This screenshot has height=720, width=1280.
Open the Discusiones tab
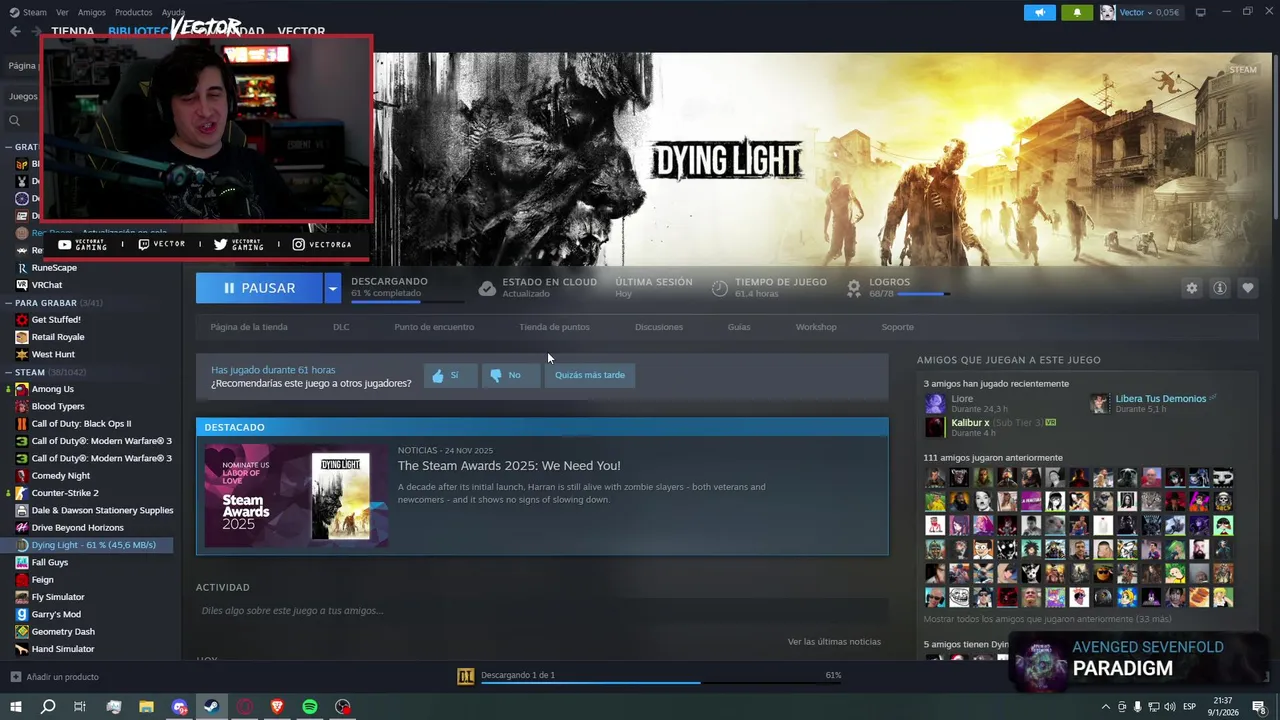659,327
